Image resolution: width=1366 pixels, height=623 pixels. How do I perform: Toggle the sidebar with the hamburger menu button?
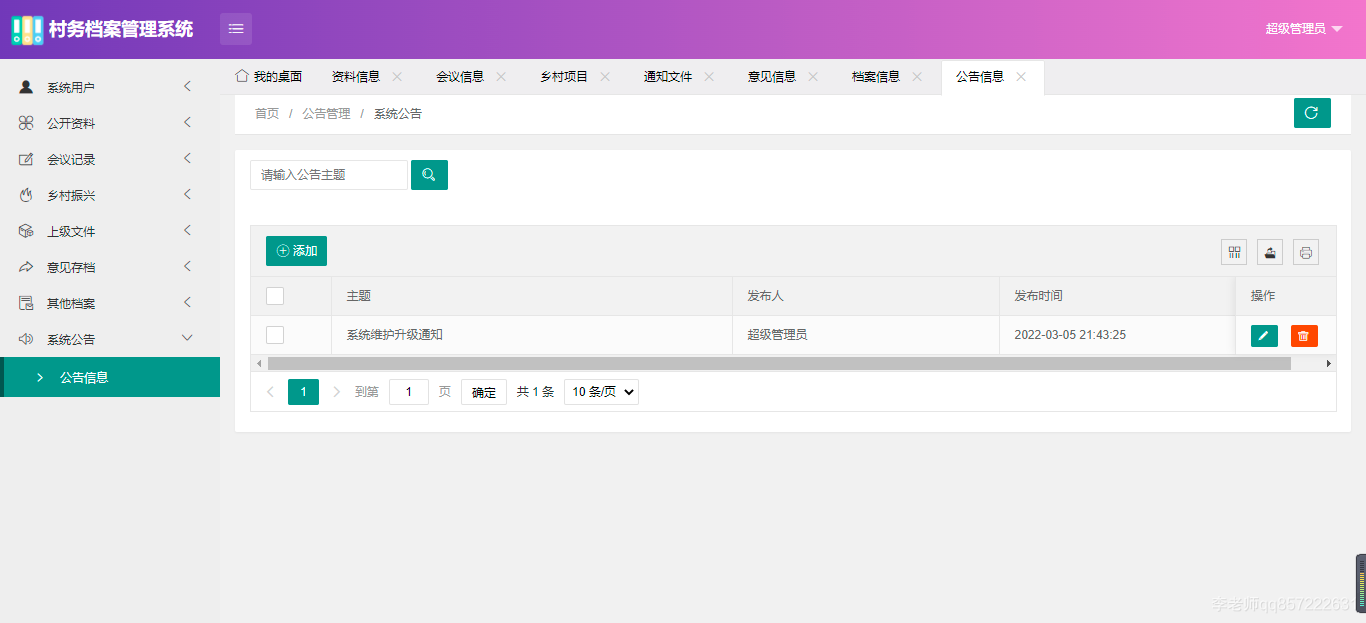pos(236,29)
